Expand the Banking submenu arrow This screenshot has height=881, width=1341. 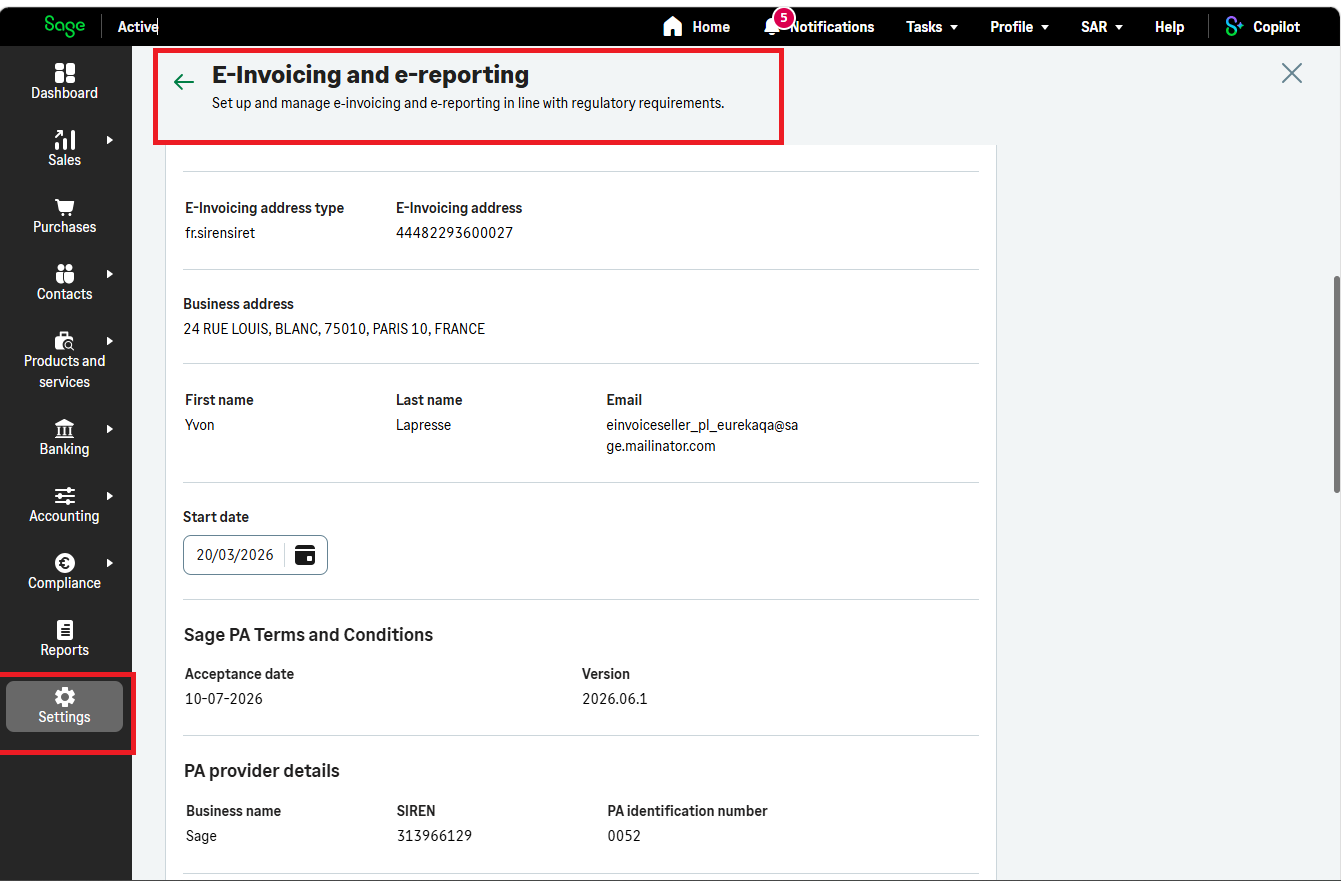pyautogui.click(x=110, y=429)
